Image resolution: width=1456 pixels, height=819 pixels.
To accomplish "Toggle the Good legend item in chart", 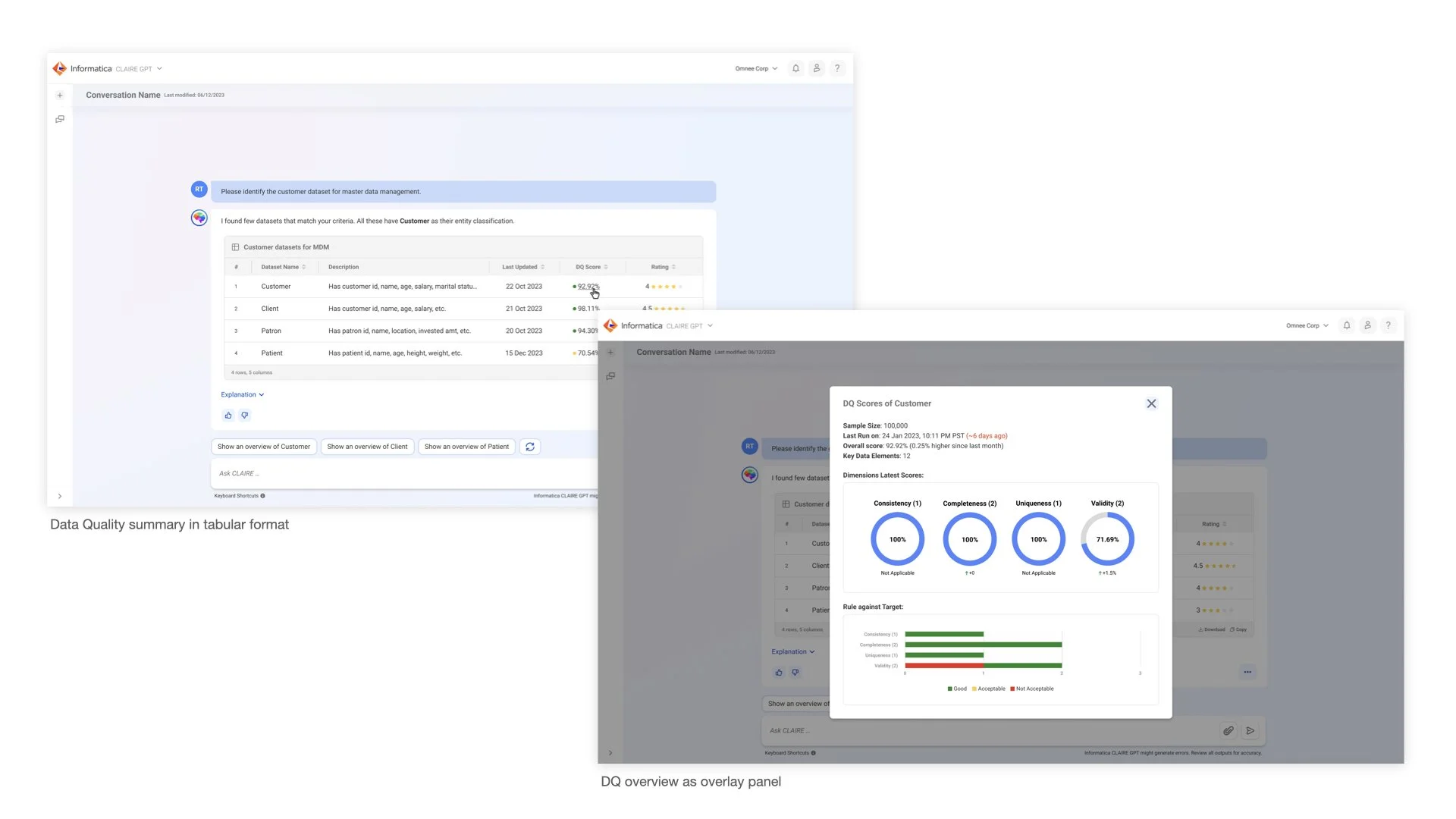I will click(x=957, y=689).
